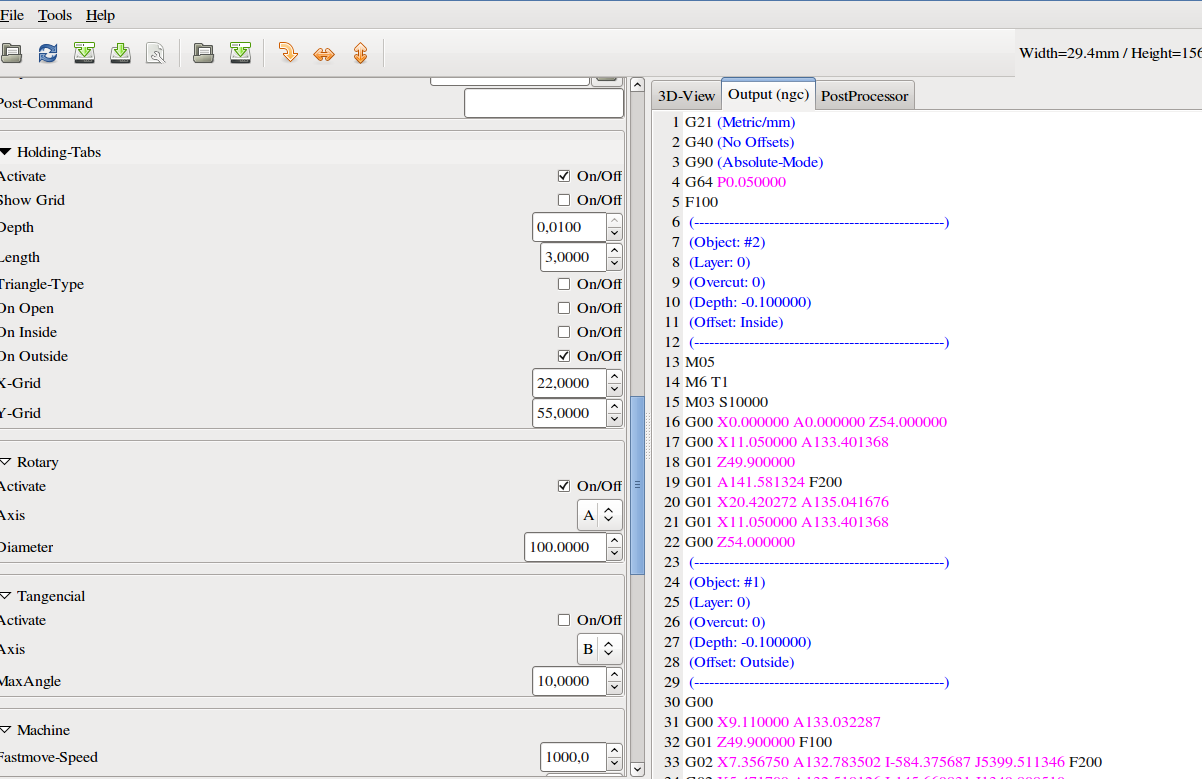
Task: Click the MaxAngle field showing 10,0000
Action: (x=569, y=681)
